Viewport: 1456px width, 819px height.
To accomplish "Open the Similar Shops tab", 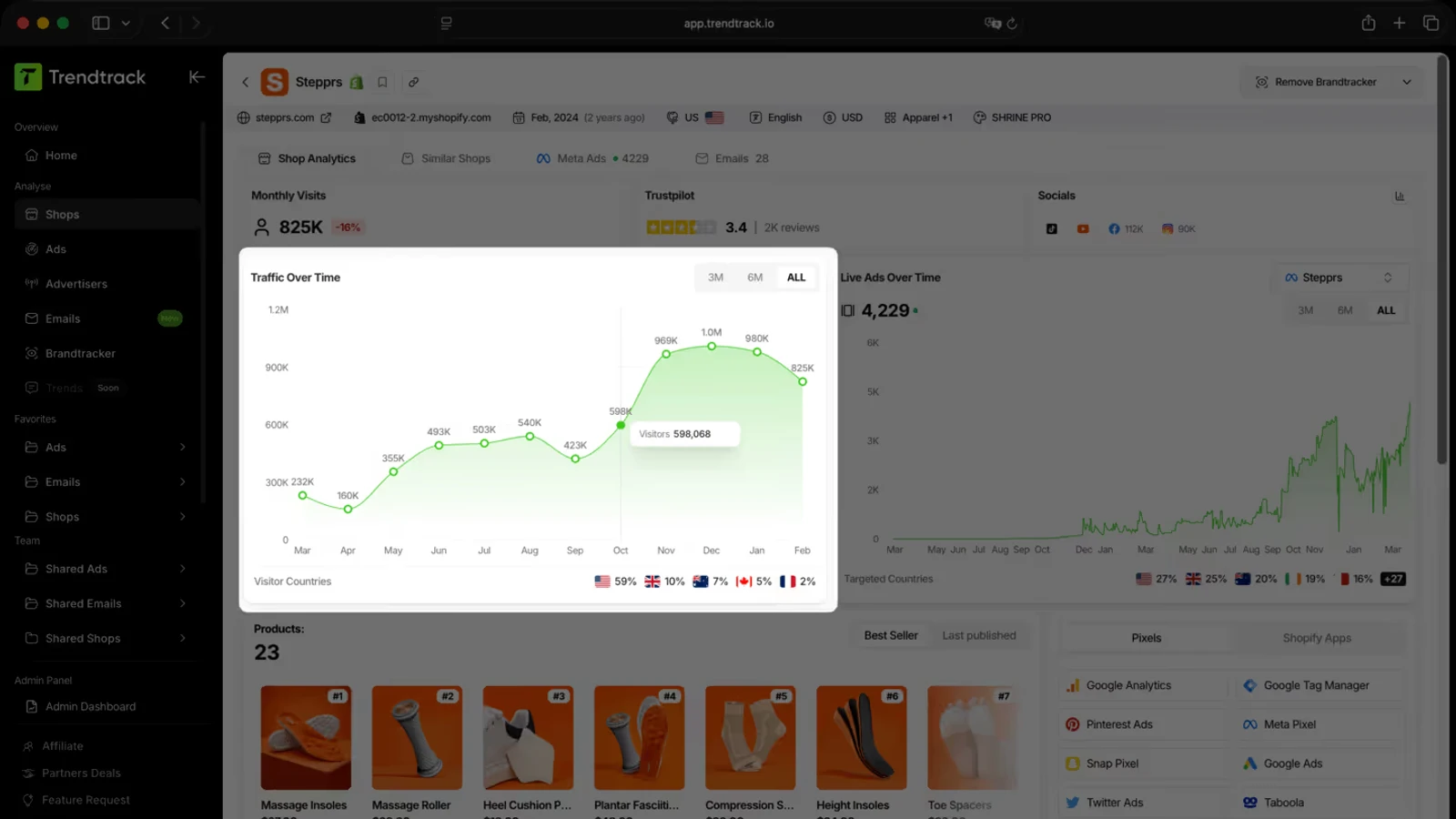I will [446, 158].
